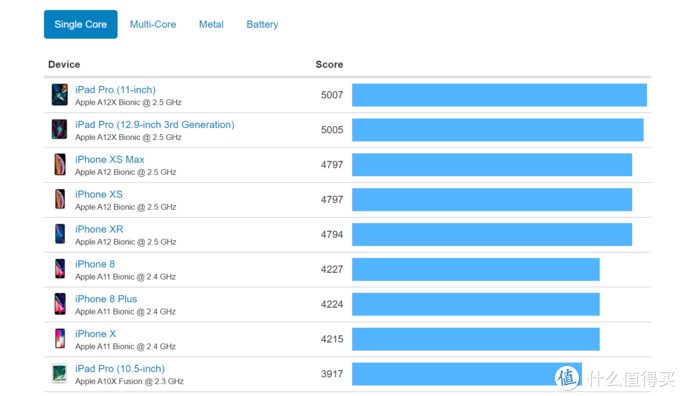Viewport: 680px width, 396px height.
Task: Click the score value 5005
Action: 332,130
